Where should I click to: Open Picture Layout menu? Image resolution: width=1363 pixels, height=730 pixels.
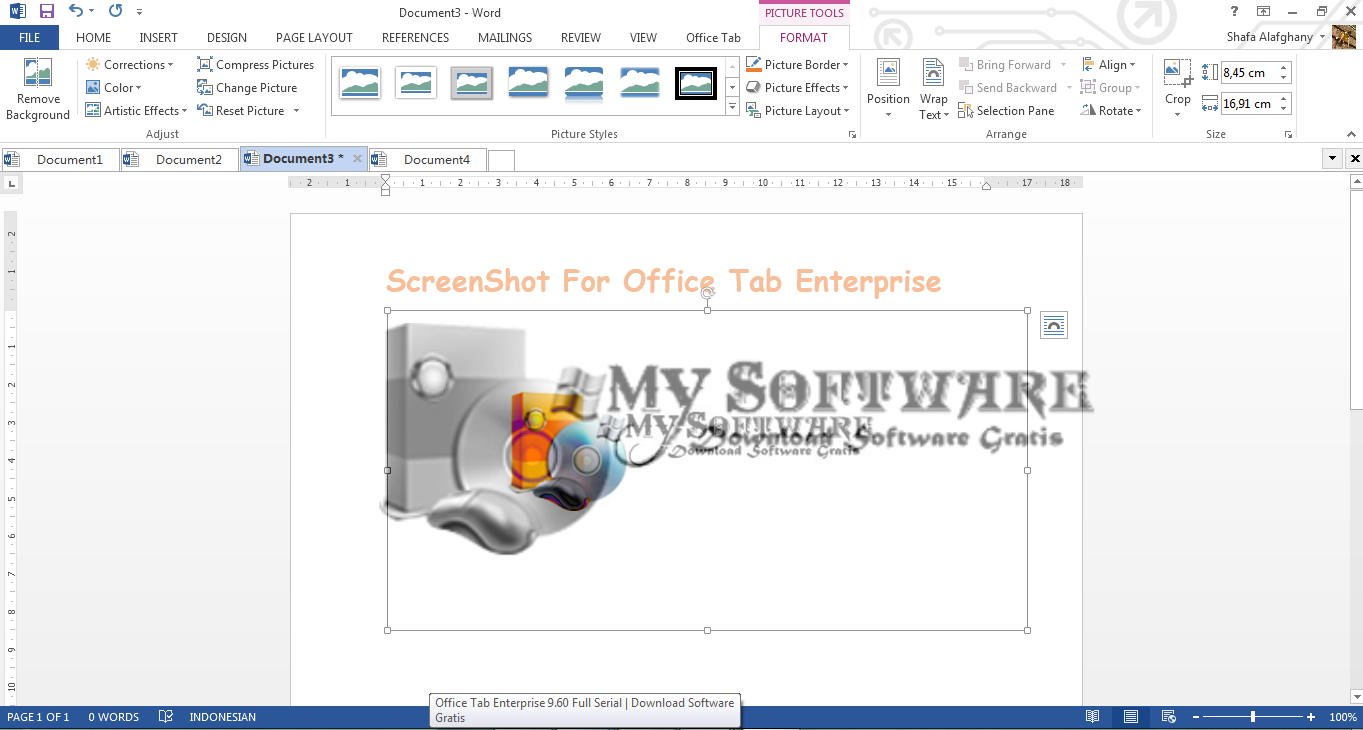point(797,111)
